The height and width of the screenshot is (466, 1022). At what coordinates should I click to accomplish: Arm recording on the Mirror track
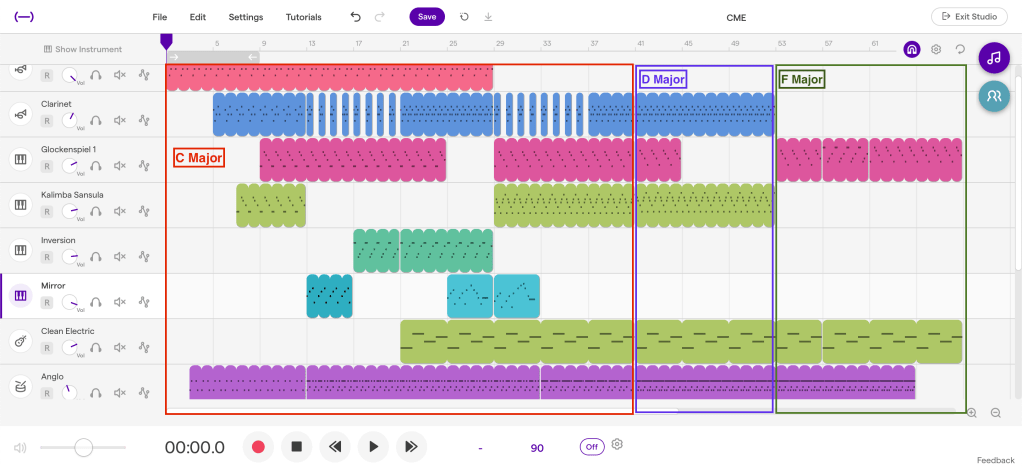point(46,303)
